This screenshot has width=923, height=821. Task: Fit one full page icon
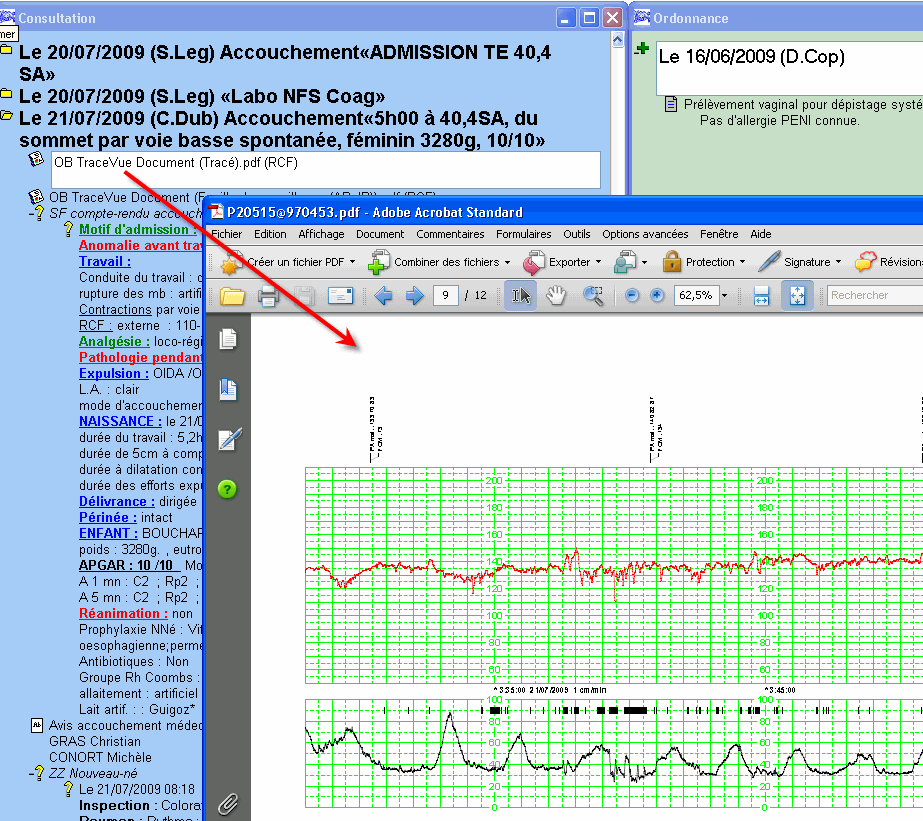[797, 295]
